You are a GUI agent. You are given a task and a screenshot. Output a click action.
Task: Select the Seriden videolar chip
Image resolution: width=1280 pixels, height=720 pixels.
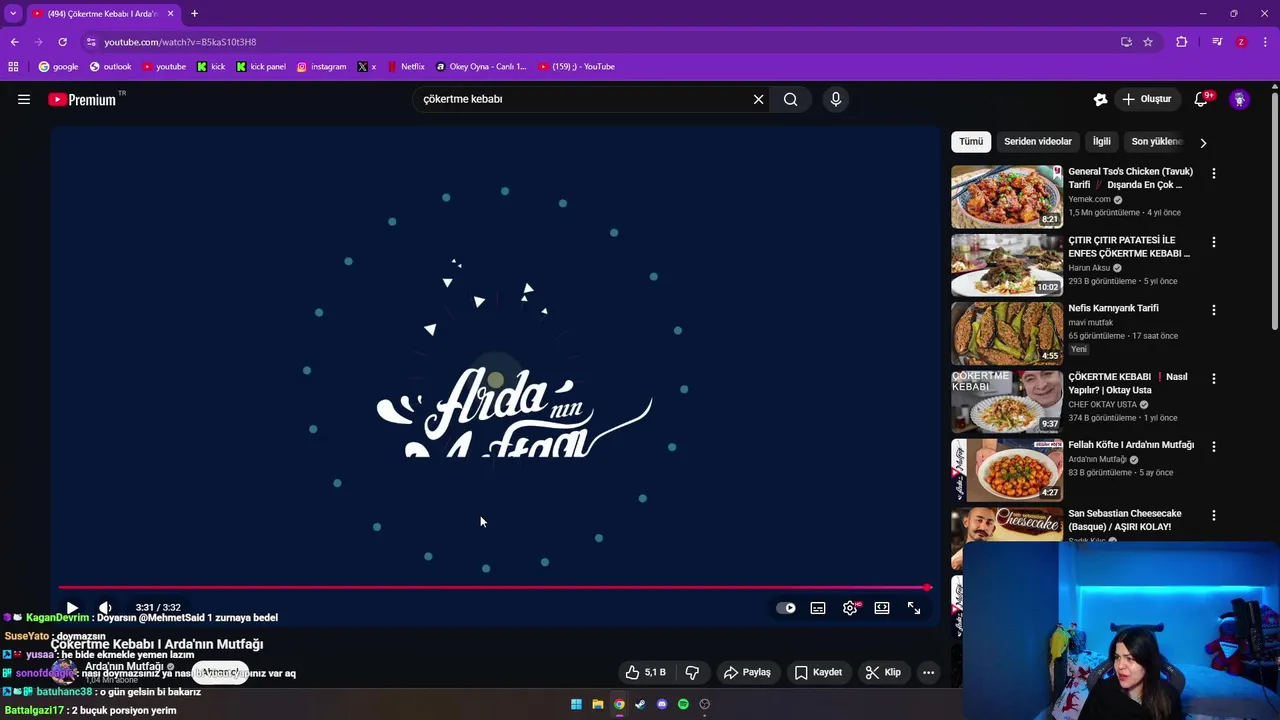coord(1038,142)
